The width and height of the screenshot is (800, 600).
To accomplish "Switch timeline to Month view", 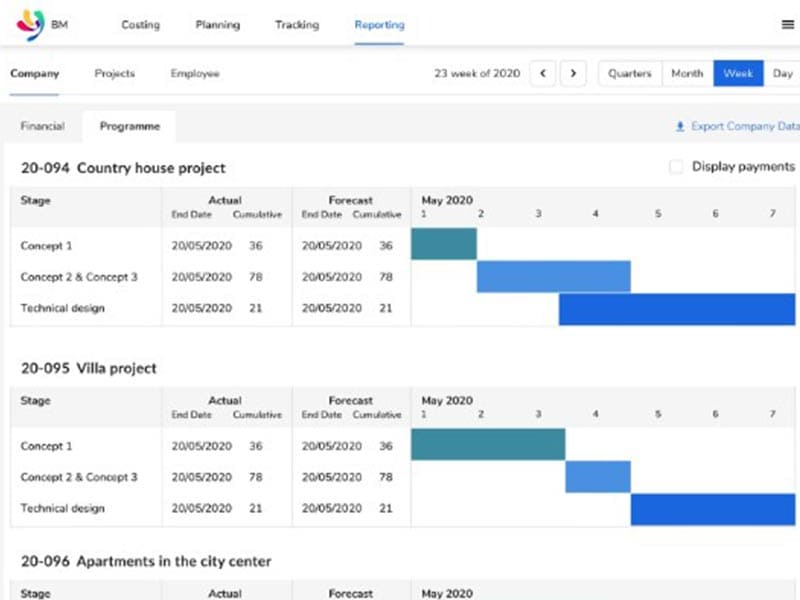I will click(x=687, y=74).
